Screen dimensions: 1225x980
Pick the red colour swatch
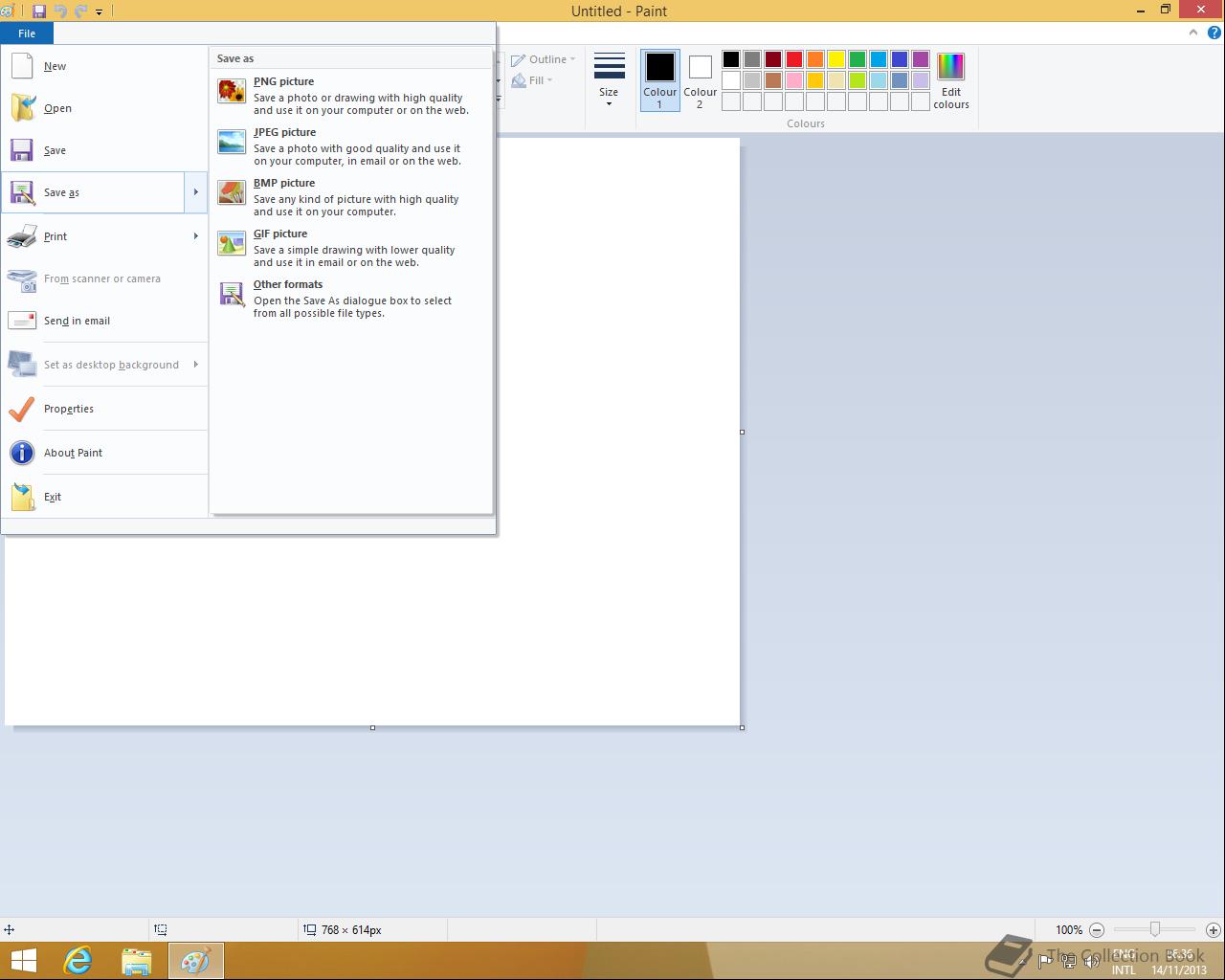pyautogui.click(x=794, y=59)
